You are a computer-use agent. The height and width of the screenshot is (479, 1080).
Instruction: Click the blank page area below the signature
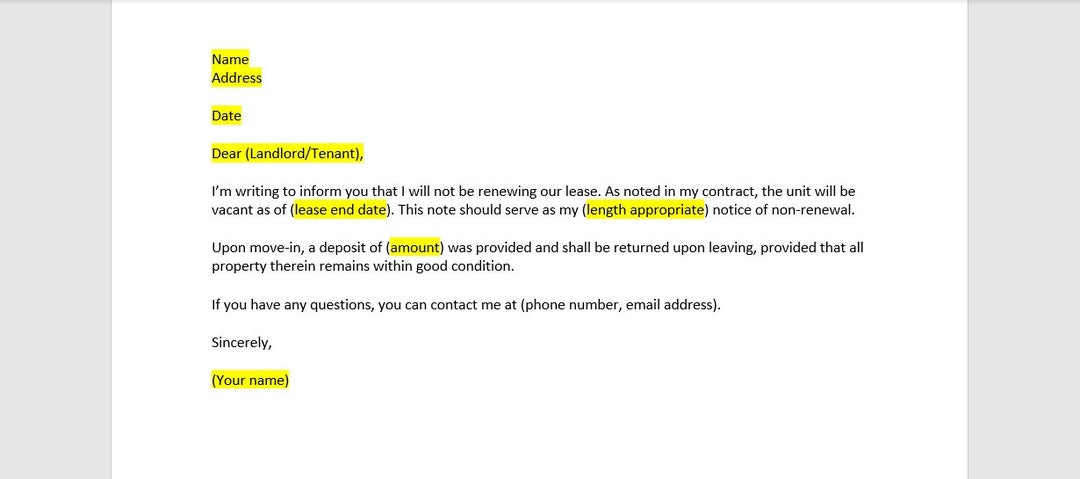537,434
